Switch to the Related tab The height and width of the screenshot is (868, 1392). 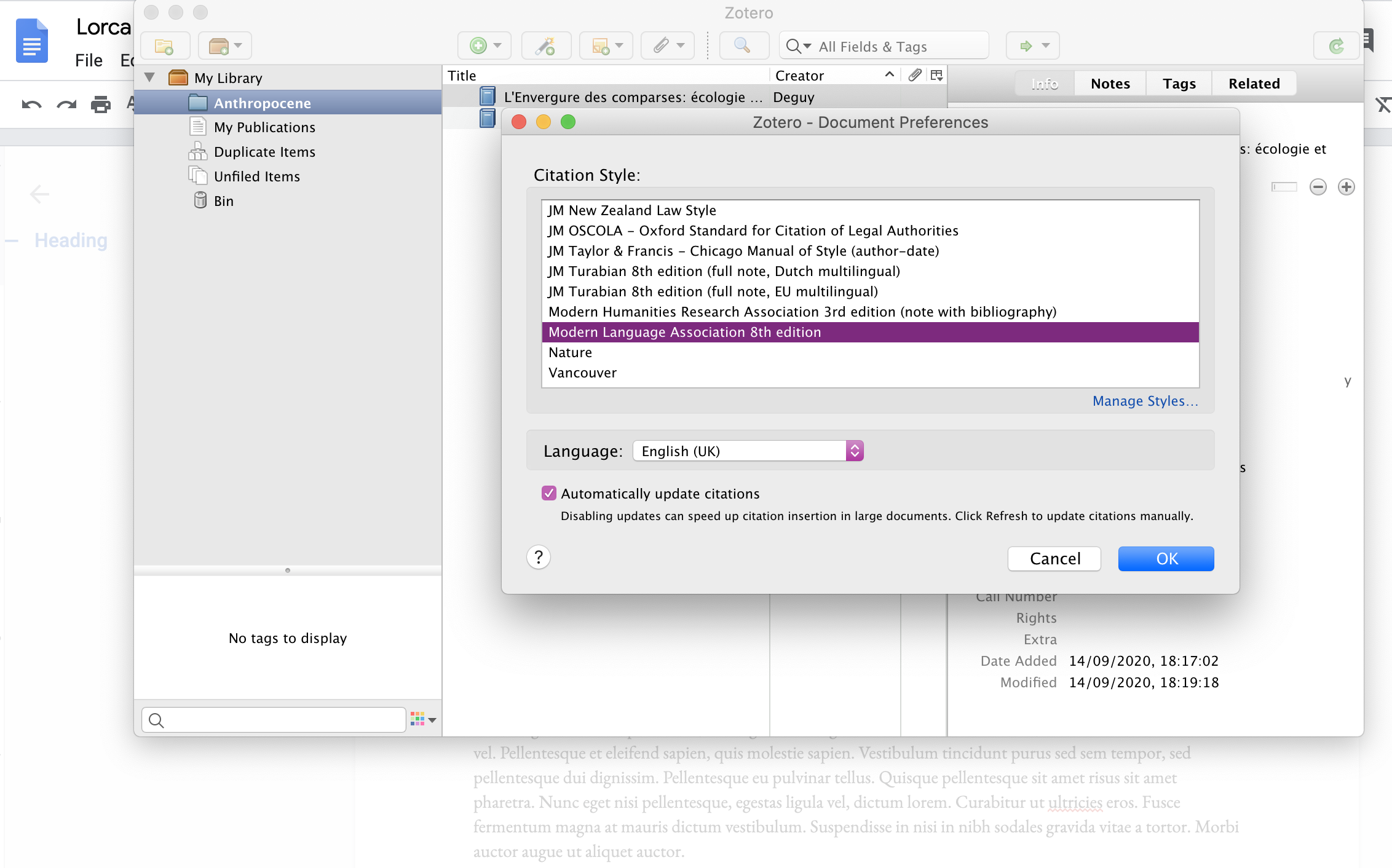1254,84
